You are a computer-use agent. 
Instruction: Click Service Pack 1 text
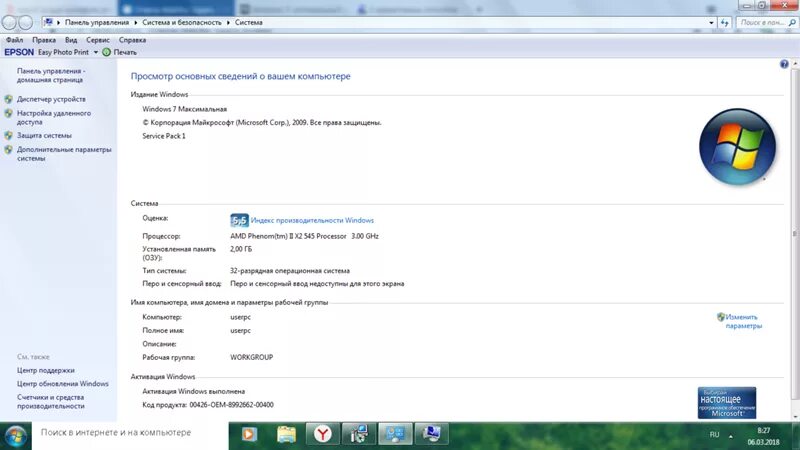coord(164,136)
